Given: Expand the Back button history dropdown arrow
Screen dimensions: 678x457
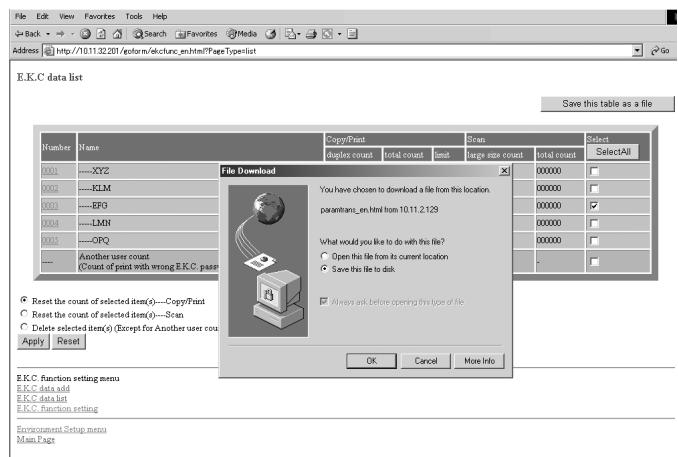Looking at the screenshot, I should click(x=48, y=34).
